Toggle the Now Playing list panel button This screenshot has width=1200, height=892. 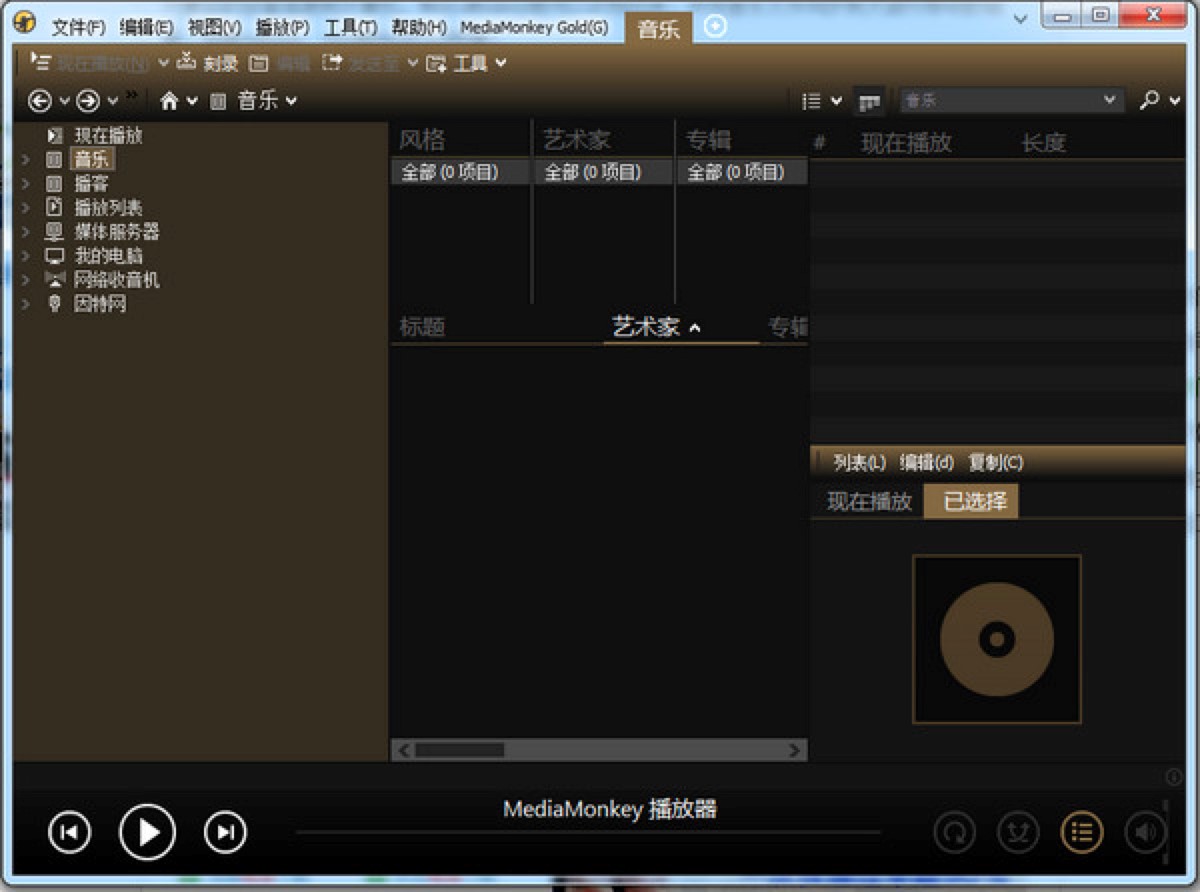1082,831
